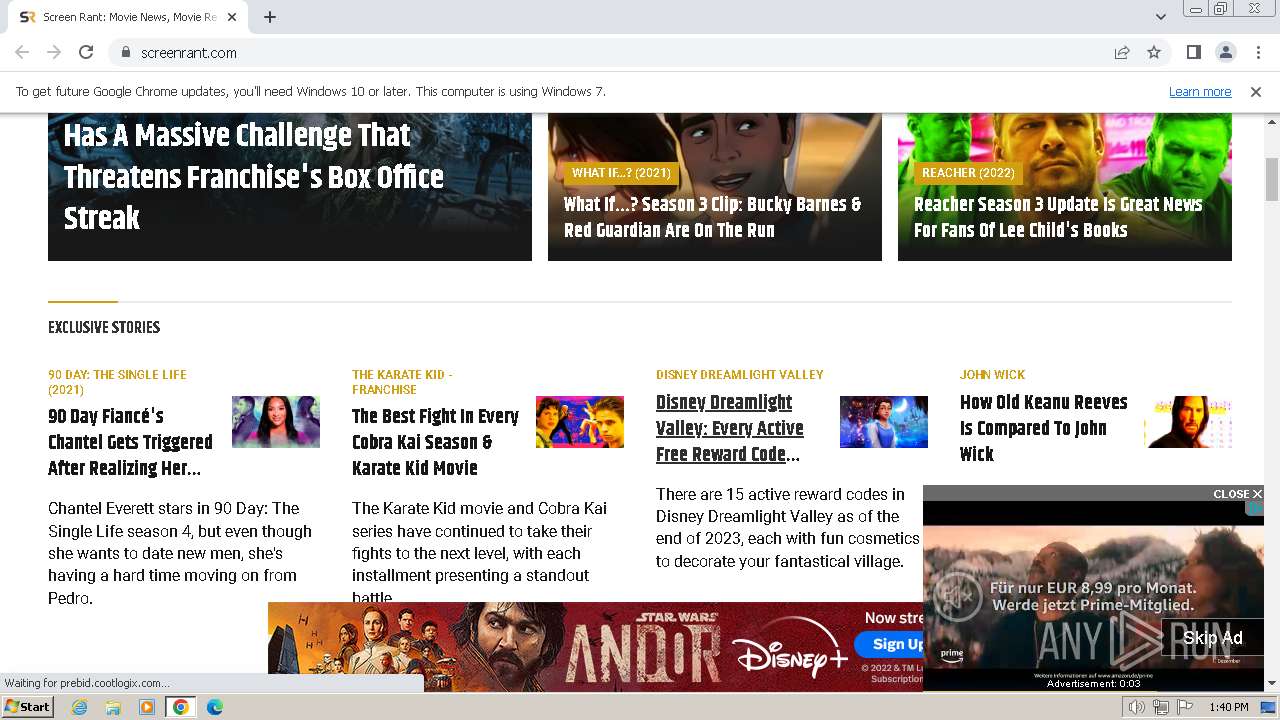Unmute the video ad sound icon
Screen dimensions: 1280x720
coord(957,596)
